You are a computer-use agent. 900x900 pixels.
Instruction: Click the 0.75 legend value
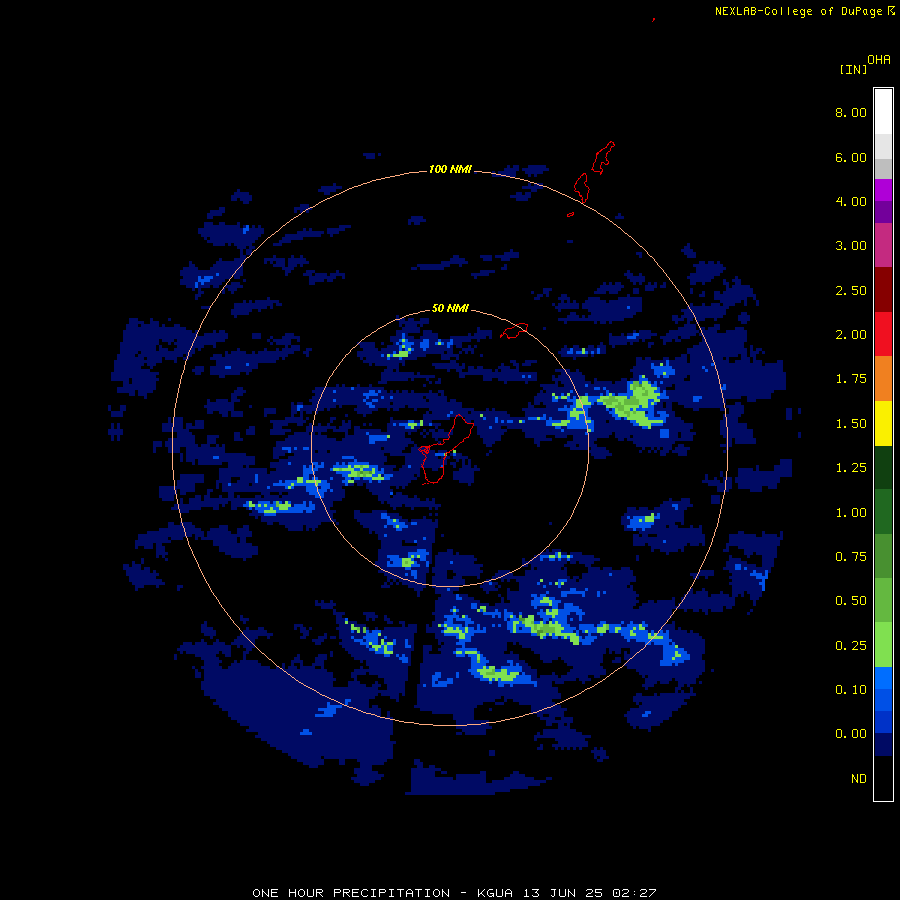pyautogui.click(x=851, y=557)
